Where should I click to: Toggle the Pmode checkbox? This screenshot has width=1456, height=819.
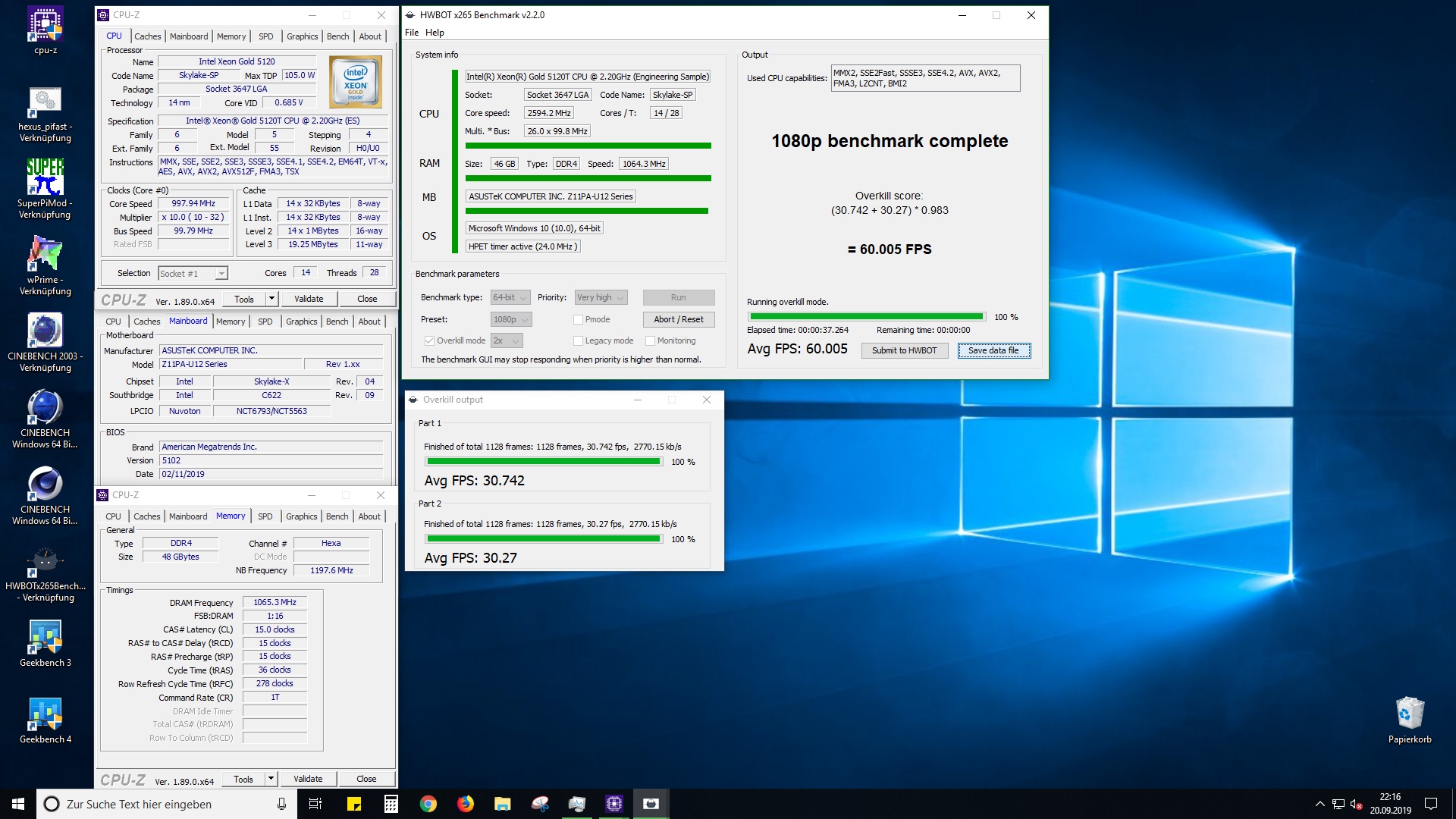(578, 320)
